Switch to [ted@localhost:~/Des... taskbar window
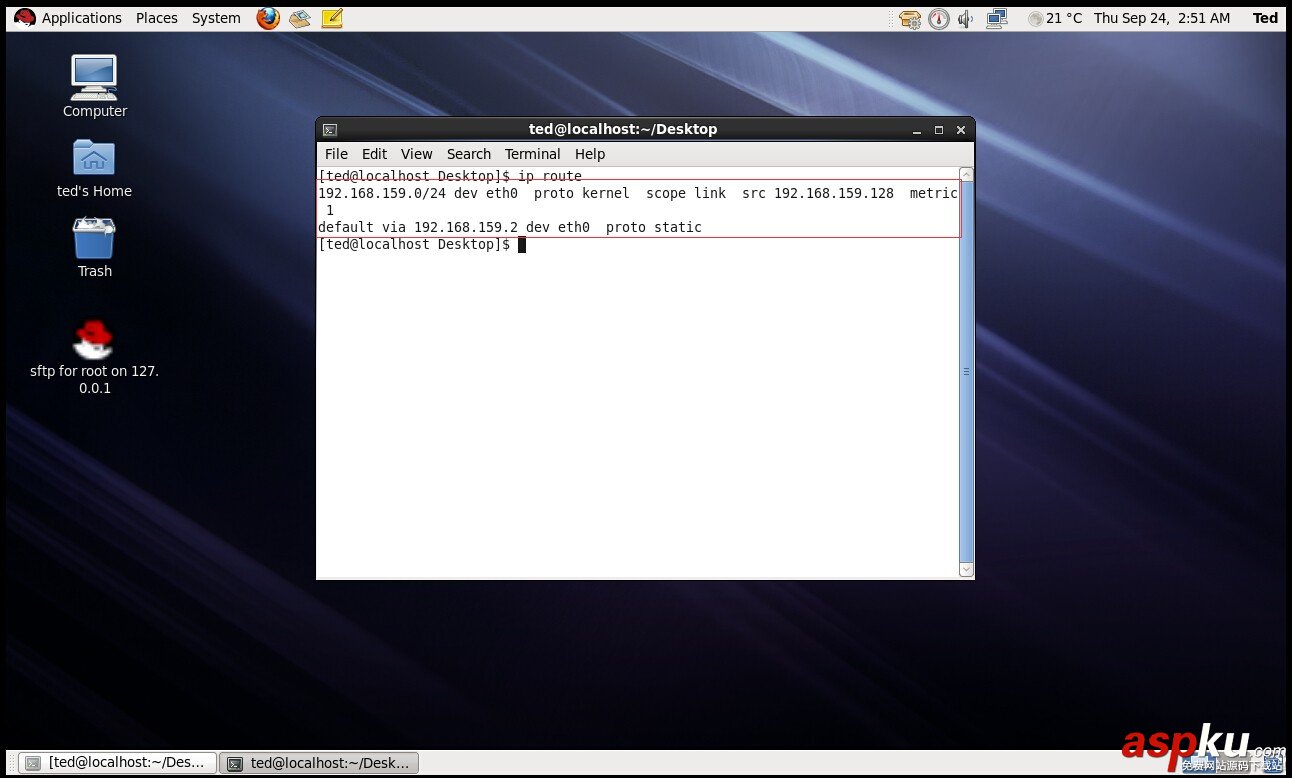 [119, 763]
